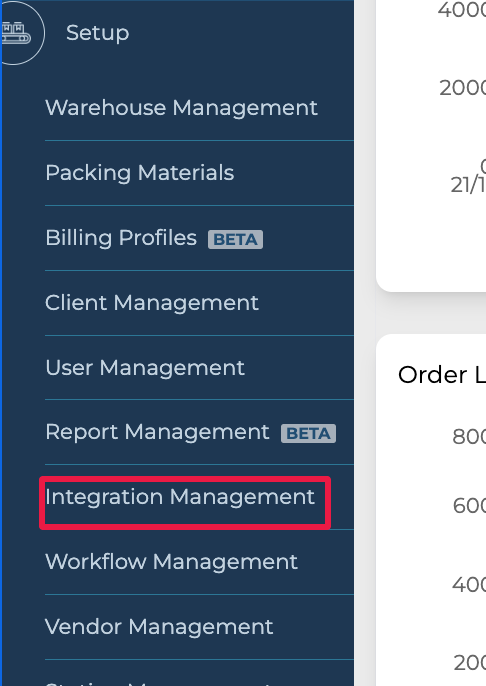Click the BETA badge beside Report Management
Viewport: 486px width, 686px height.
(308, 434)
